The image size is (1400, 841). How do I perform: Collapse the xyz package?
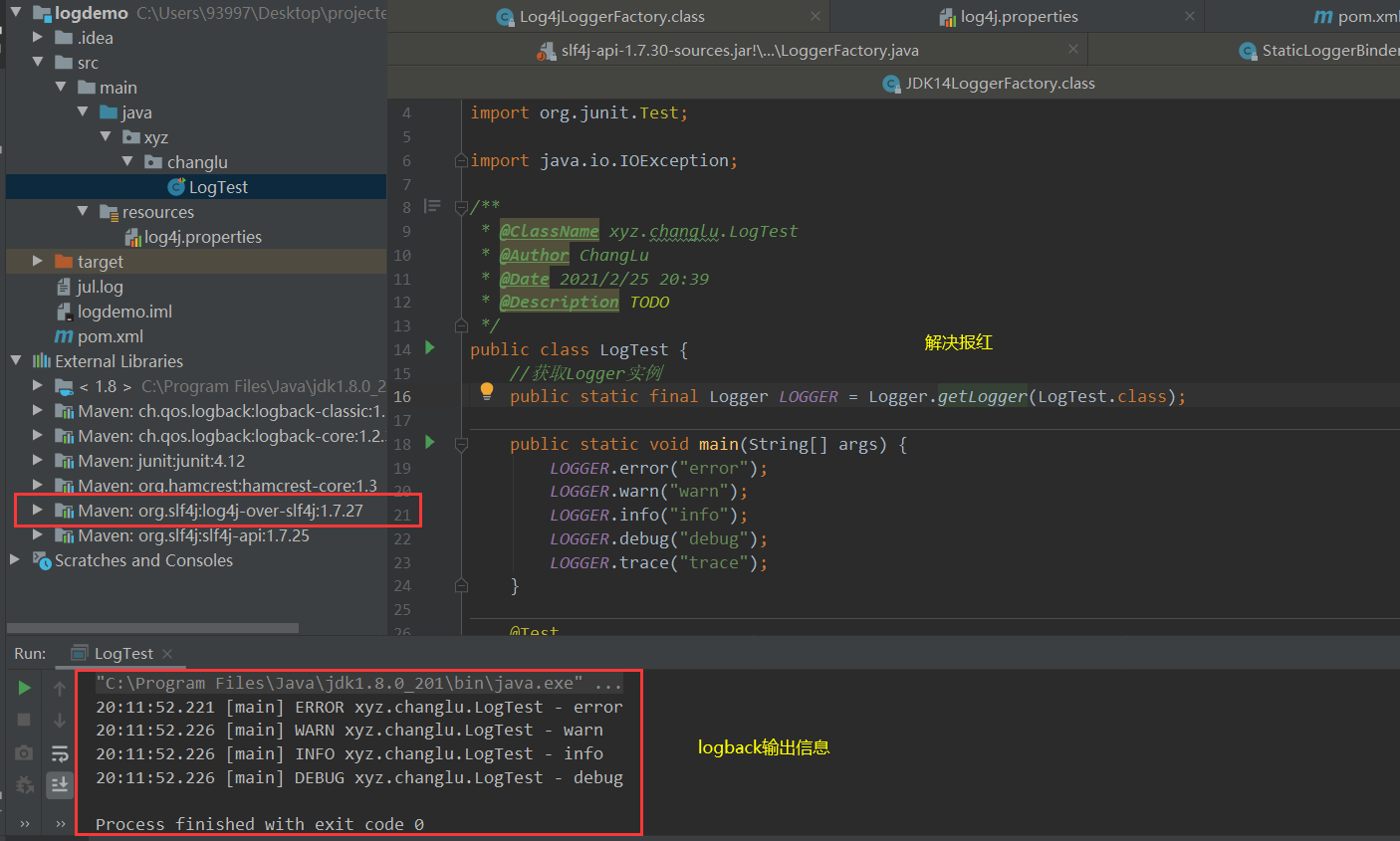pyautogui.click(x=106, y=136)
